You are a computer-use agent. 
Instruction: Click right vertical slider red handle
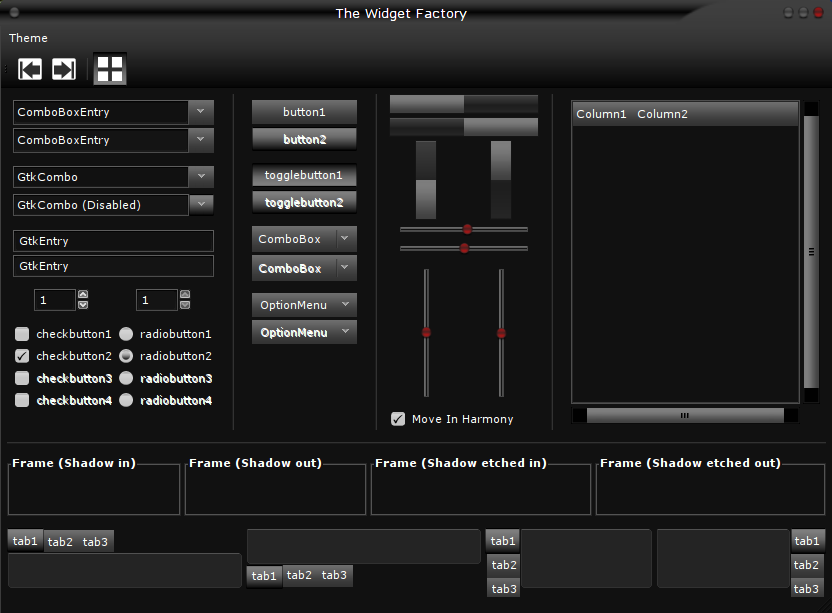click(501, 333)
